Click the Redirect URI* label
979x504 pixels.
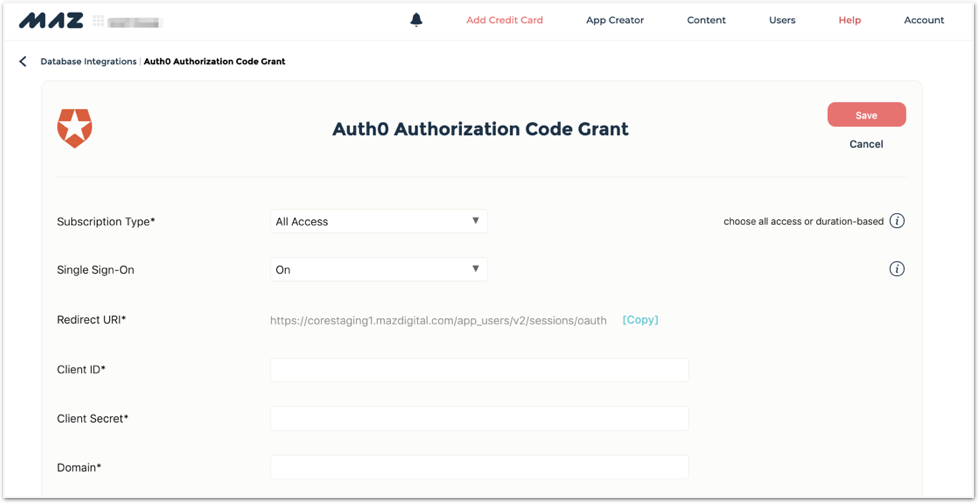[x=92, y=320]
